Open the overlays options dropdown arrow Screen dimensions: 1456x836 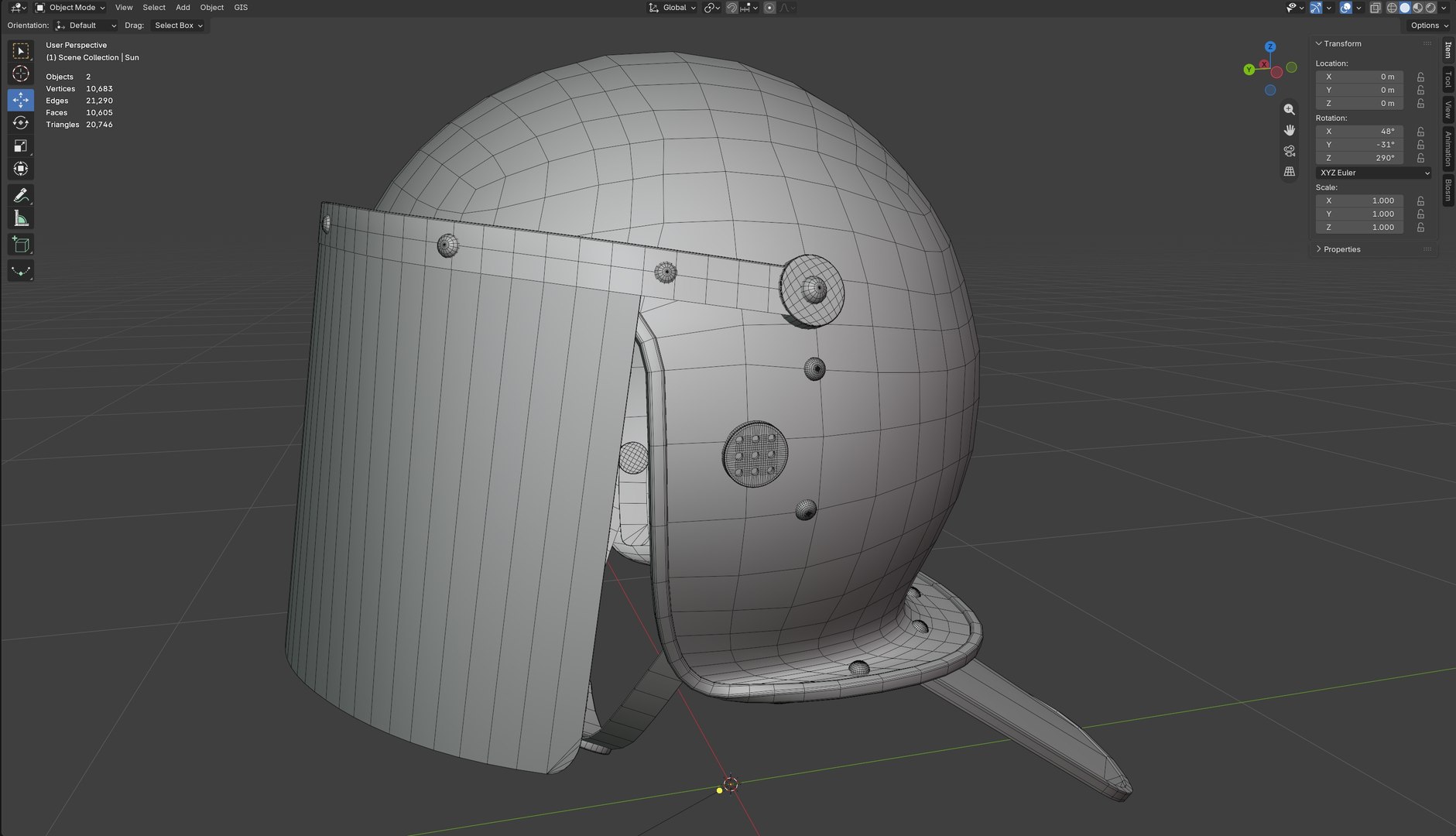pyautogui.click(x=1359, y=8)
